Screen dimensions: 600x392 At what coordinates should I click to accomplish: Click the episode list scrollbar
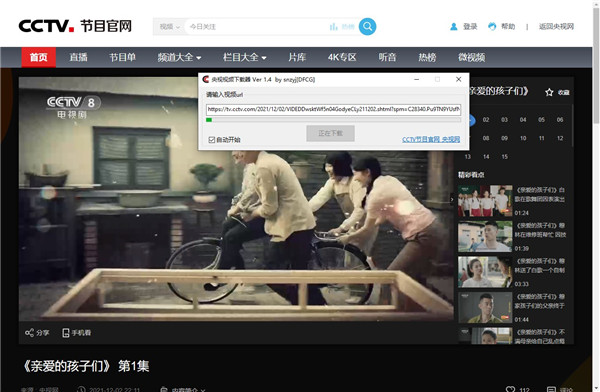[572, 126]
